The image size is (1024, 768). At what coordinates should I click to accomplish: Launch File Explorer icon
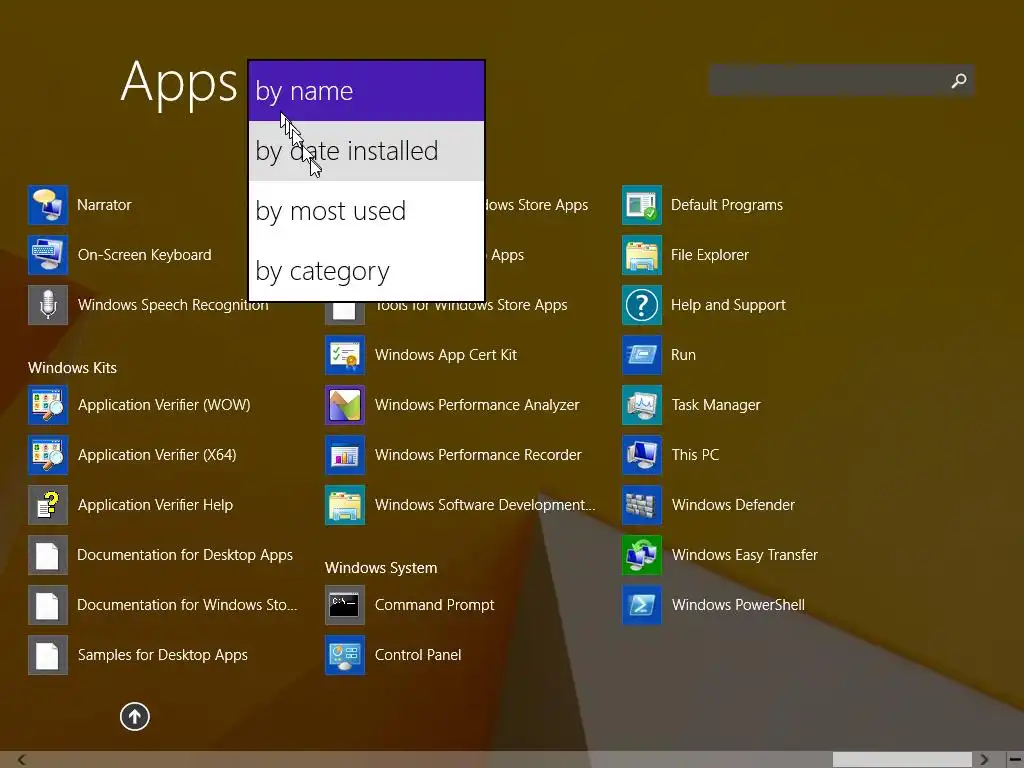(x=642, y=255)
